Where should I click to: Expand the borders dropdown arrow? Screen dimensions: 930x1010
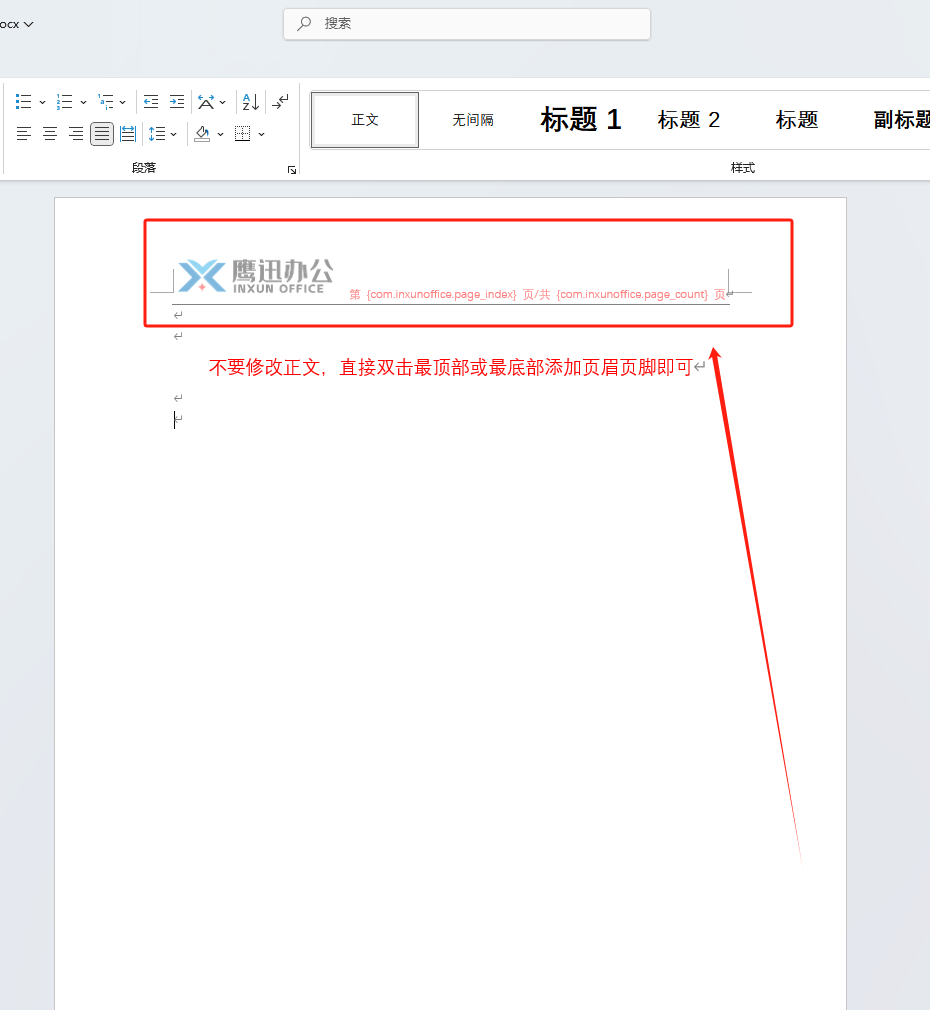click(261, 133)
